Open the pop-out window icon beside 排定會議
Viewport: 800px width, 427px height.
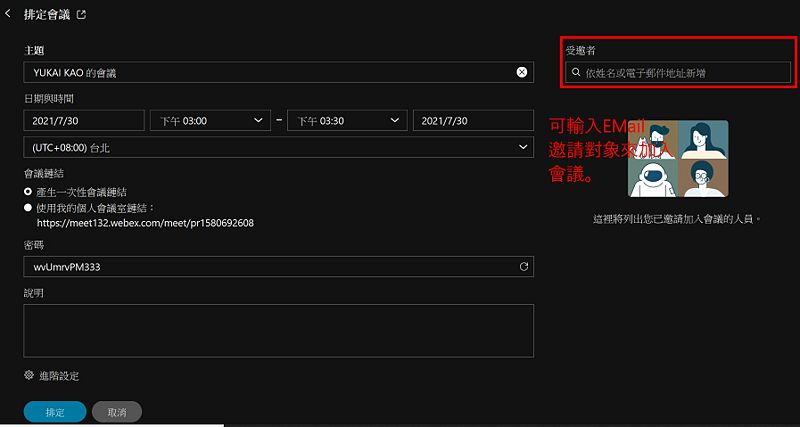click(x=81, y=15)
